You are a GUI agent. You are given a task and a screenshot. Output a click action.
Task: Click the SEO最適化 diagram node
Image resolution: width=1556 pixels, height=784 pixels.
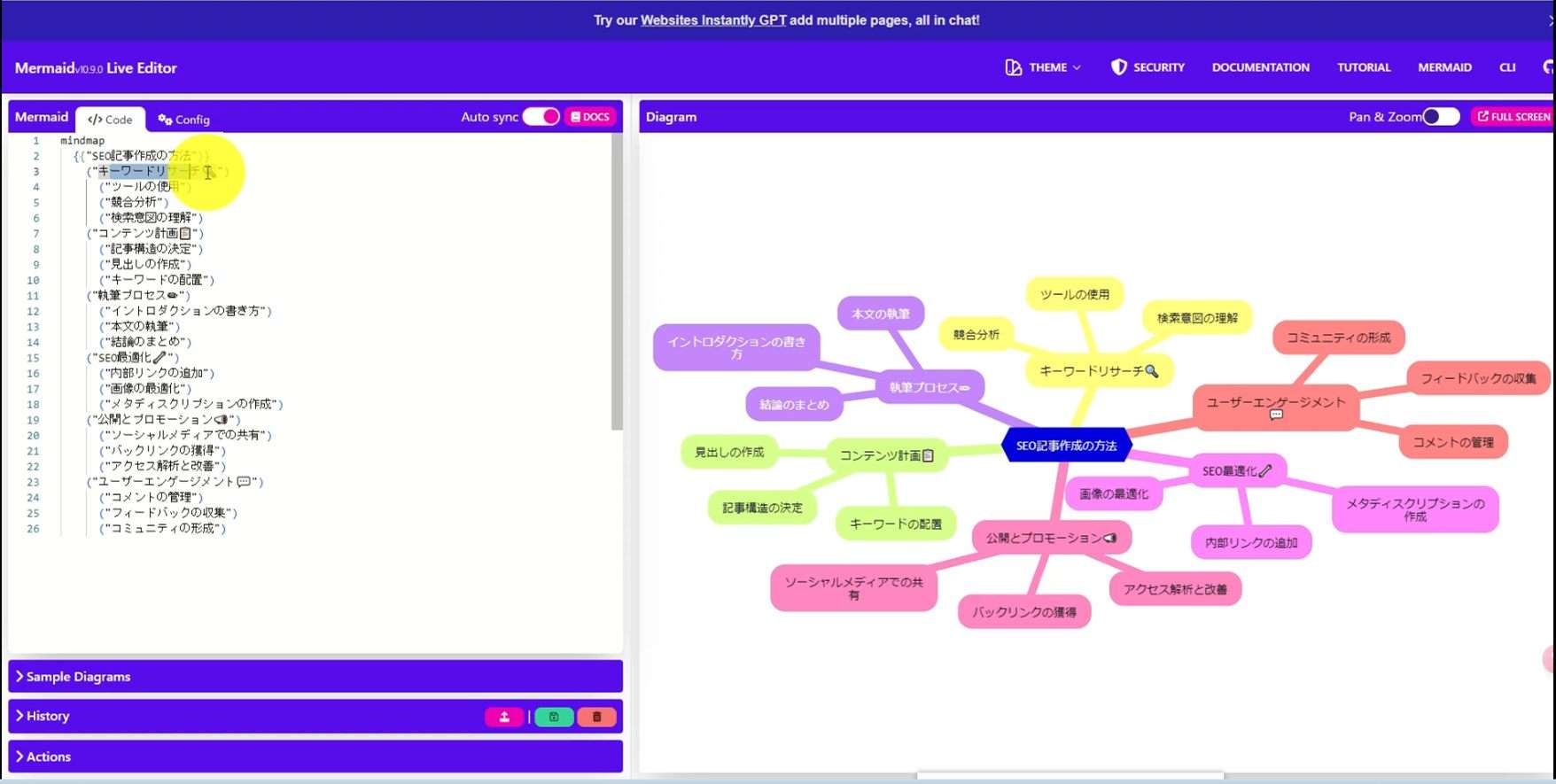1237,470
